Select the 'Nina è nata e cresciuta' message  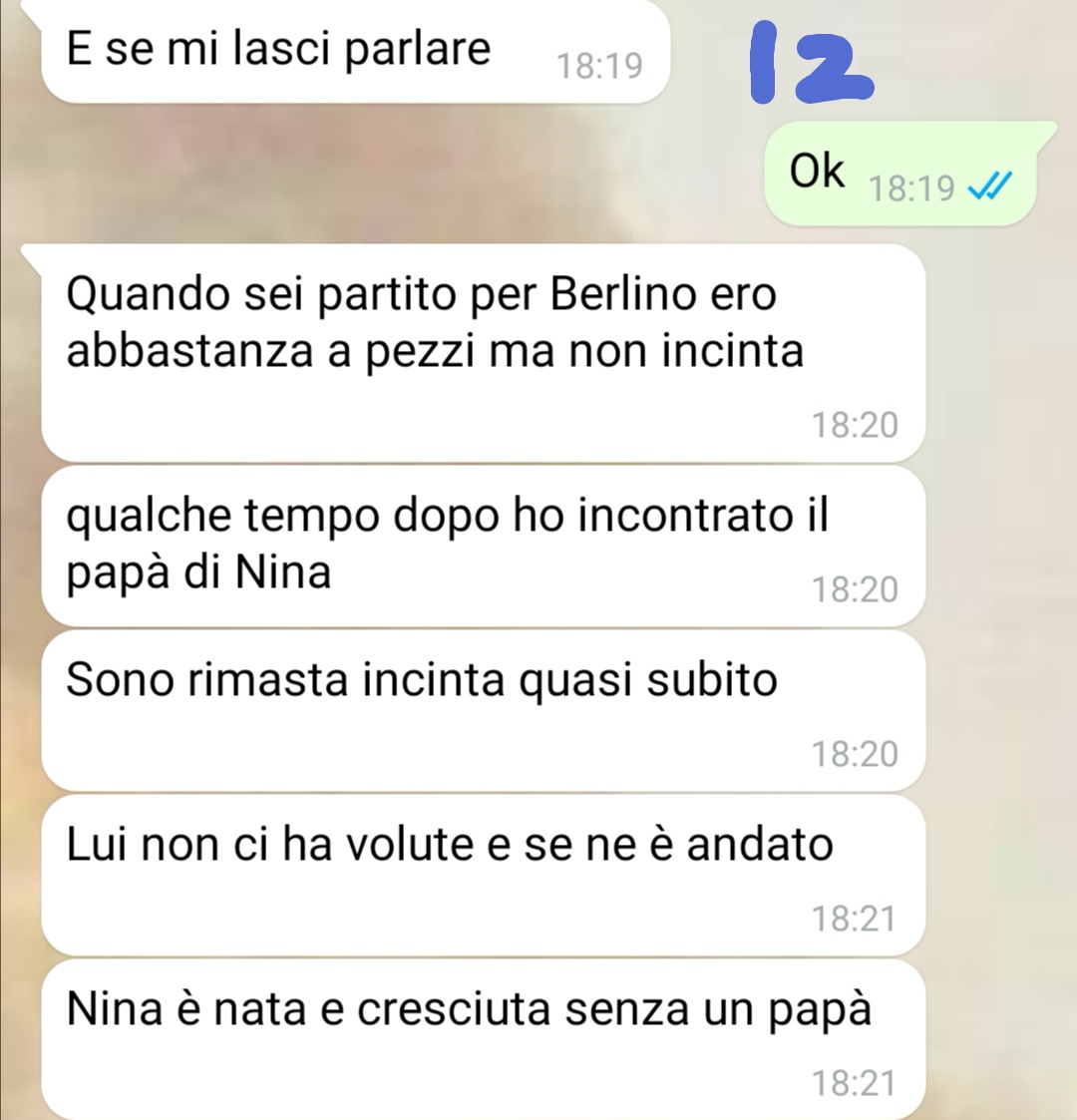(484, 1039)
